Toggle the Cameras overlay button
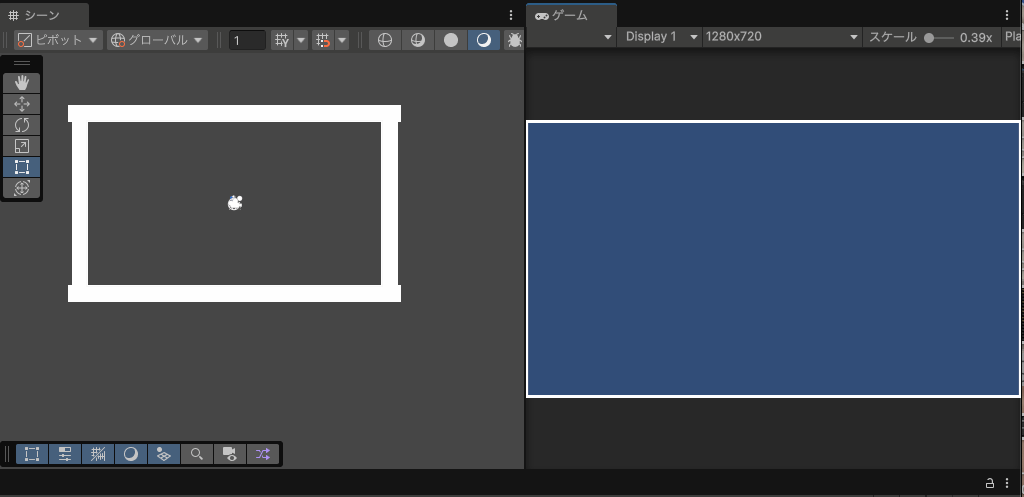The image size is (1024, 497). pos(230,454)
